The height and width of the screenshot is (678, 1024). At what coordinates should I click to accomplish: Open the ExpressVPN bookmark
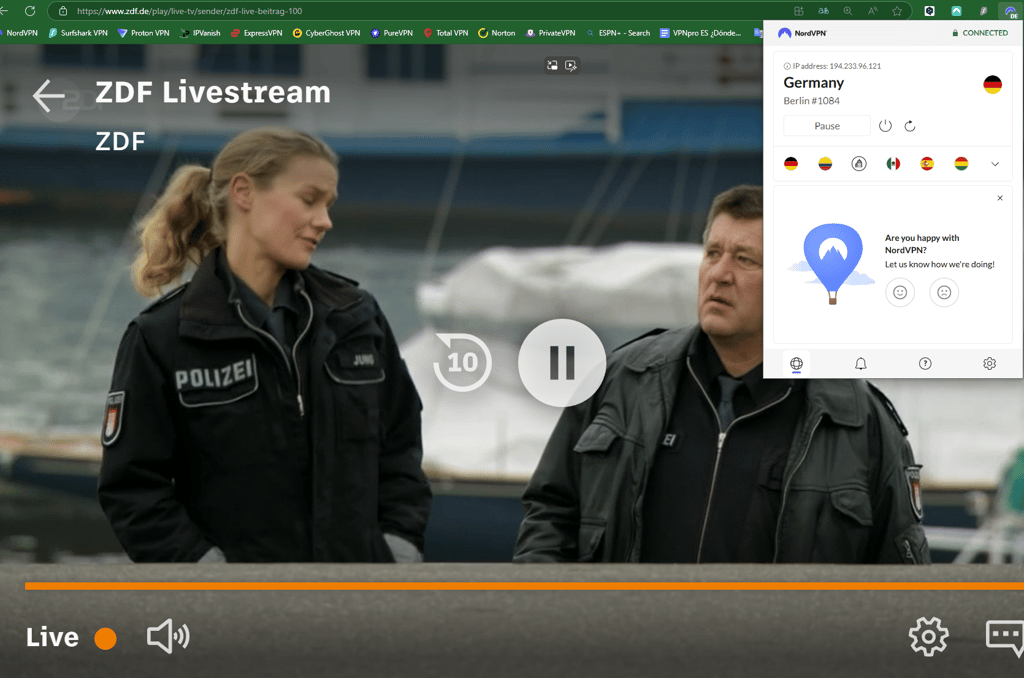tap(256, 33)
